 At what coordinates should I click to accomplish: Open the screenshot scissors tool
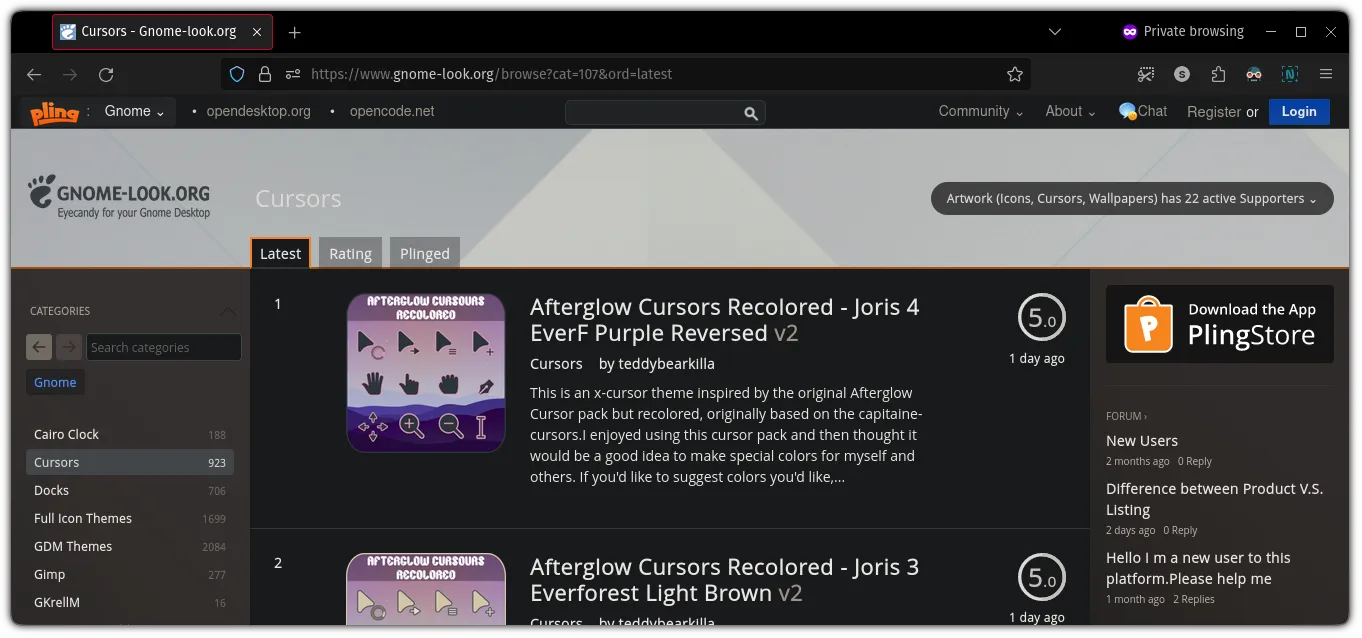point(1146,74)
